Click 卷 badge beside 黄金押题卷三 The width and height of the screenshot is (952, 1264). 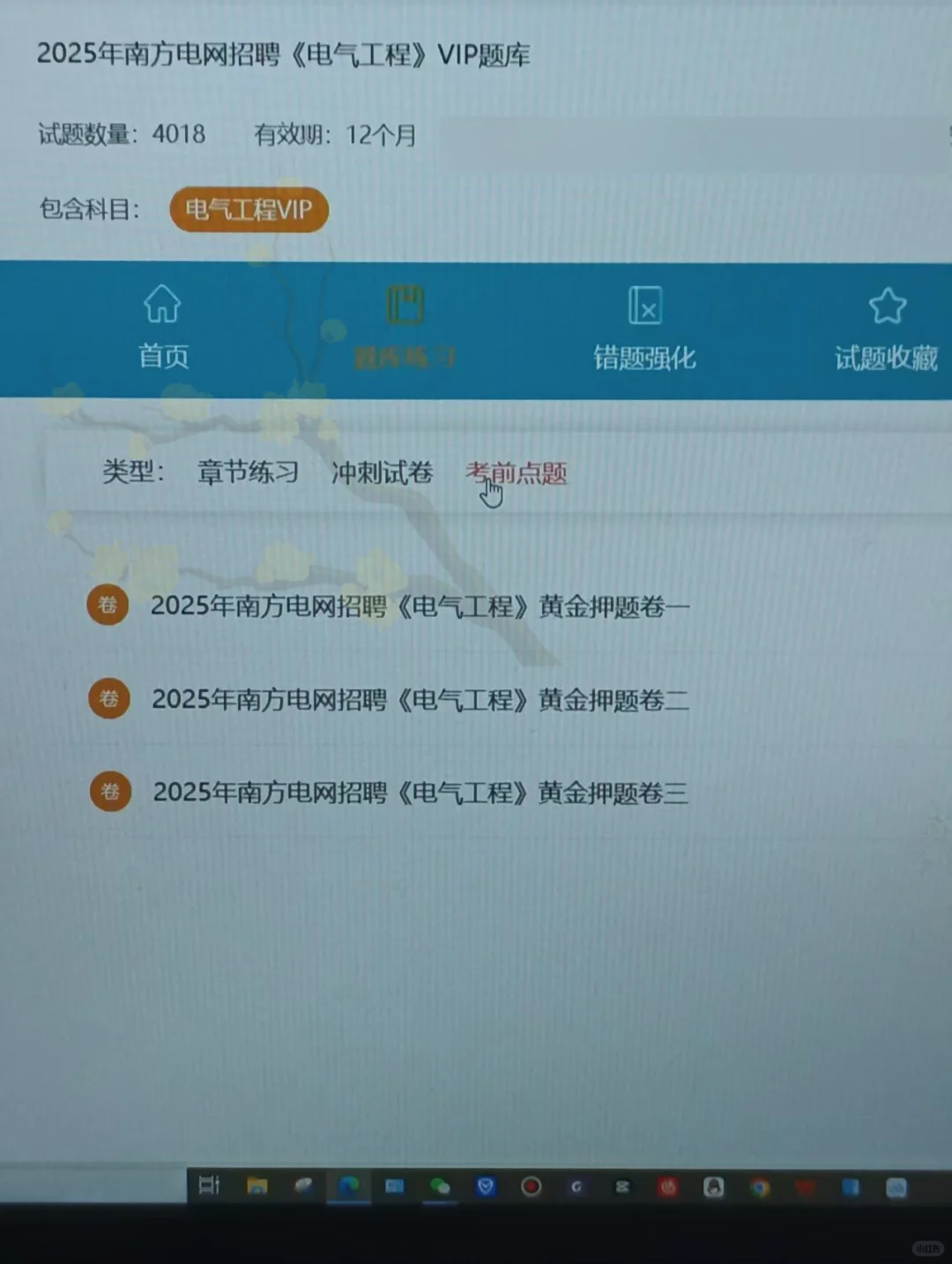tap(110, 791)
